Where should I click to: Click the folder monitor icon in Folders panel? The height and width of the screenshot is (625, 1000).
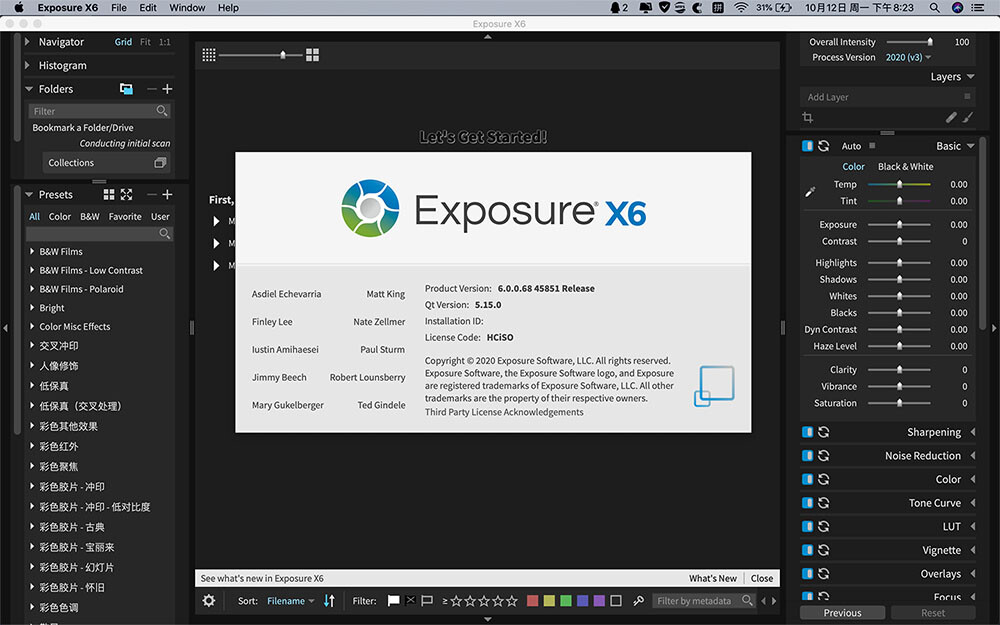click(126, 89)
